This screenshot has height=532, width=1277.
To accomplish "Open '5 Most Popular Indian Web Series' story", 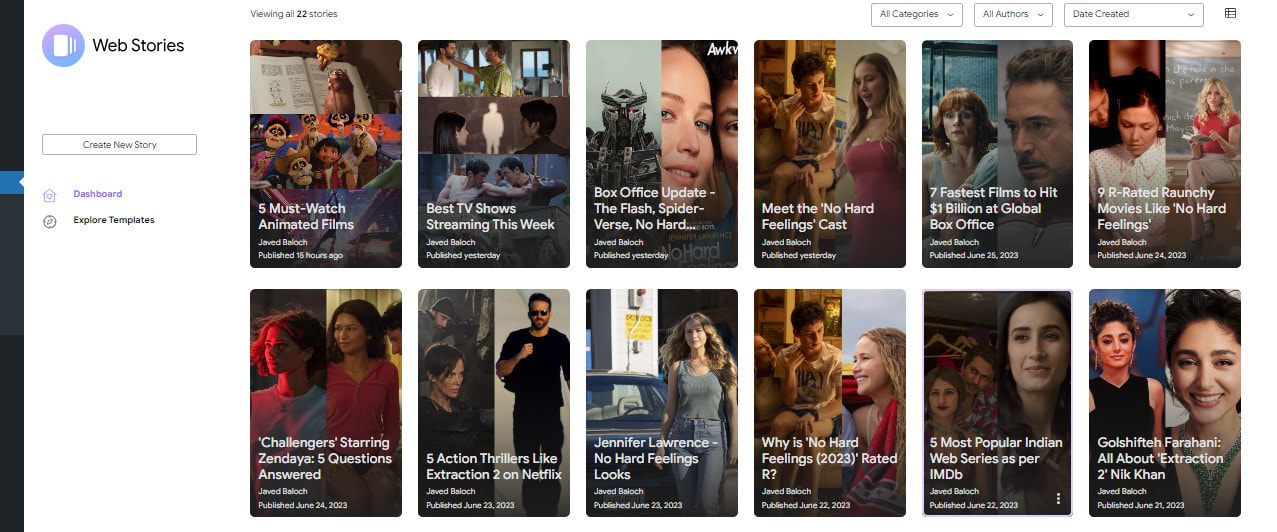I will 998,403.
